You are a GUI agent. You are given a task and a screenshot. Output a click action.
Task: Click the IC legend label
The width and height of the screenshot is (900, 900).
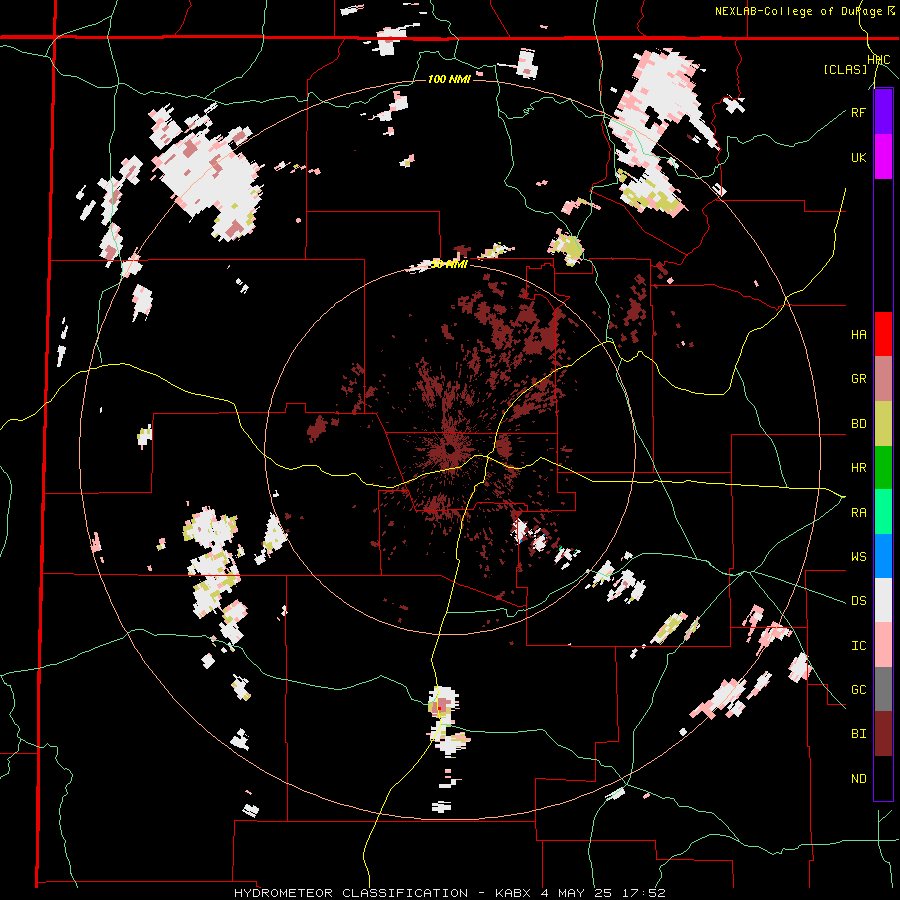[x=858, y=646]
